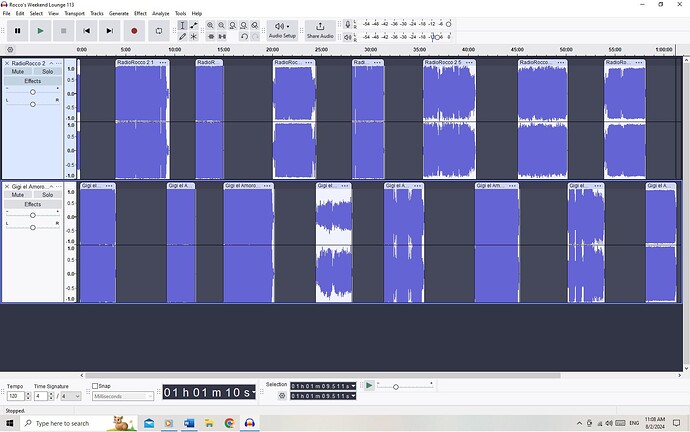Screen dimensions: 690x432
Task: Open the Tracks menu
Action: coord(97,14)
